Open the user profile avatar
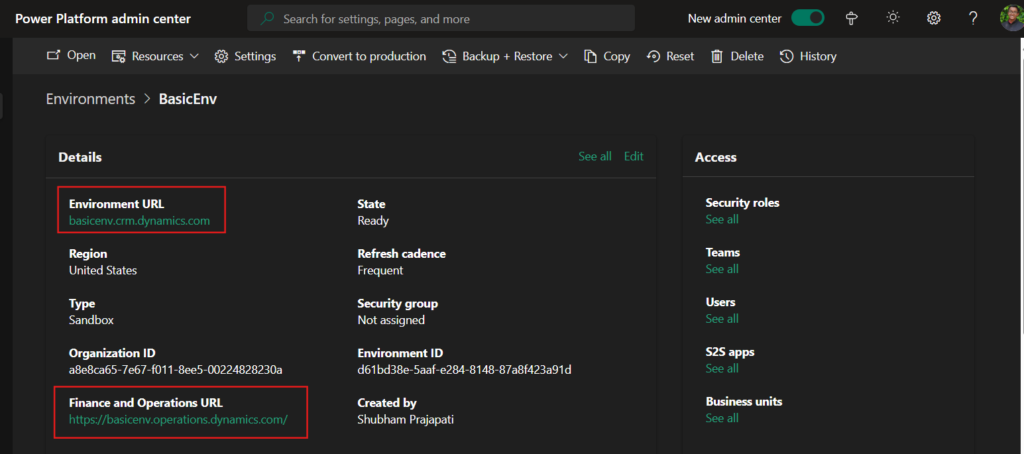 pos(1012,18)
